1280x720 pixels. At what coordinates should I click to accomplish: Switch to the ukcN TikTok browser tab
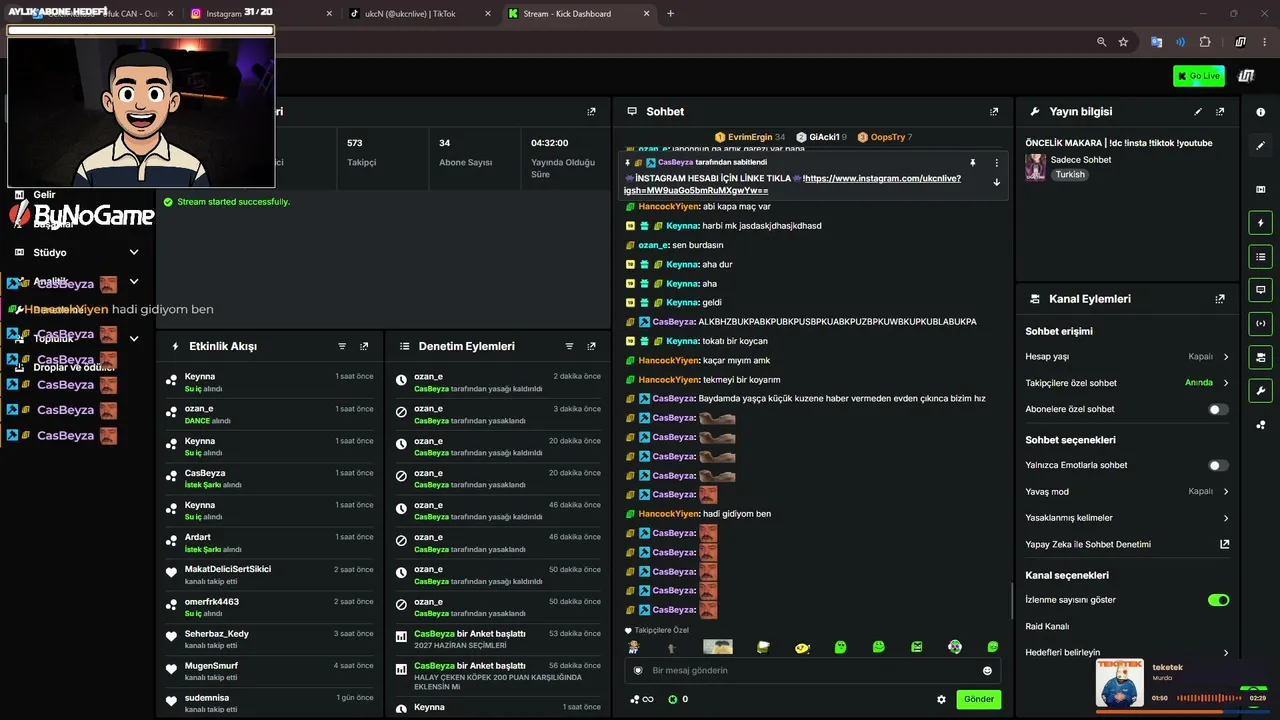[x=417, y=14]
